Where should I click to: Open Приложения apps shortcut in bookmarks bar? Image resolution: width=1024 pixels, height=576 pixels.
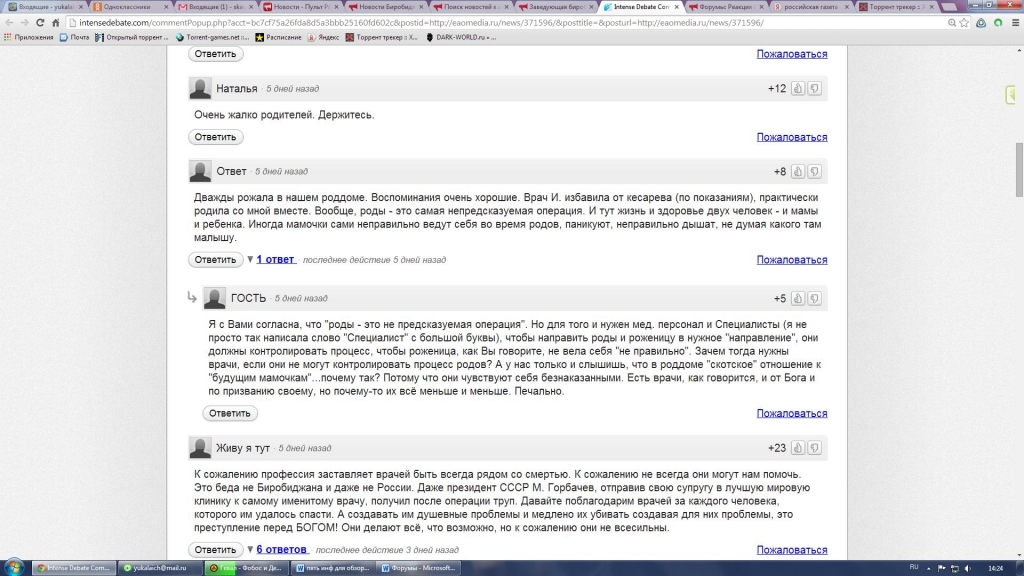[x=29, y=37]
